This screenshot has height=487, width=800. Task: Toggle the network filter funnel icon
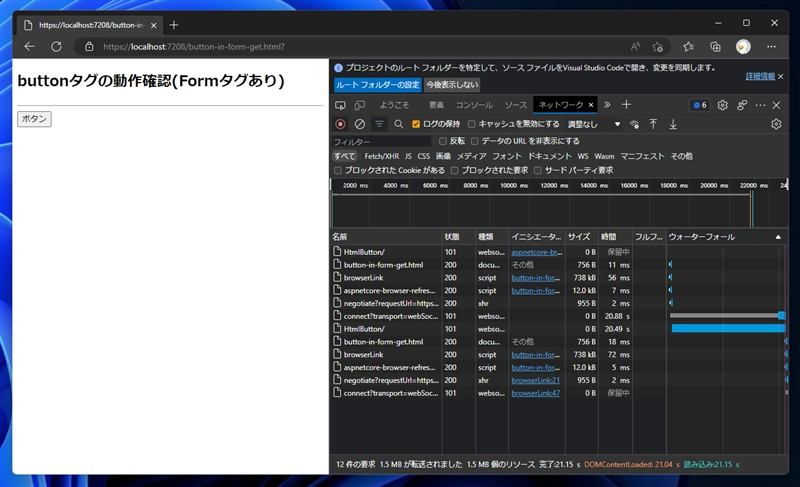coord(379,124)
